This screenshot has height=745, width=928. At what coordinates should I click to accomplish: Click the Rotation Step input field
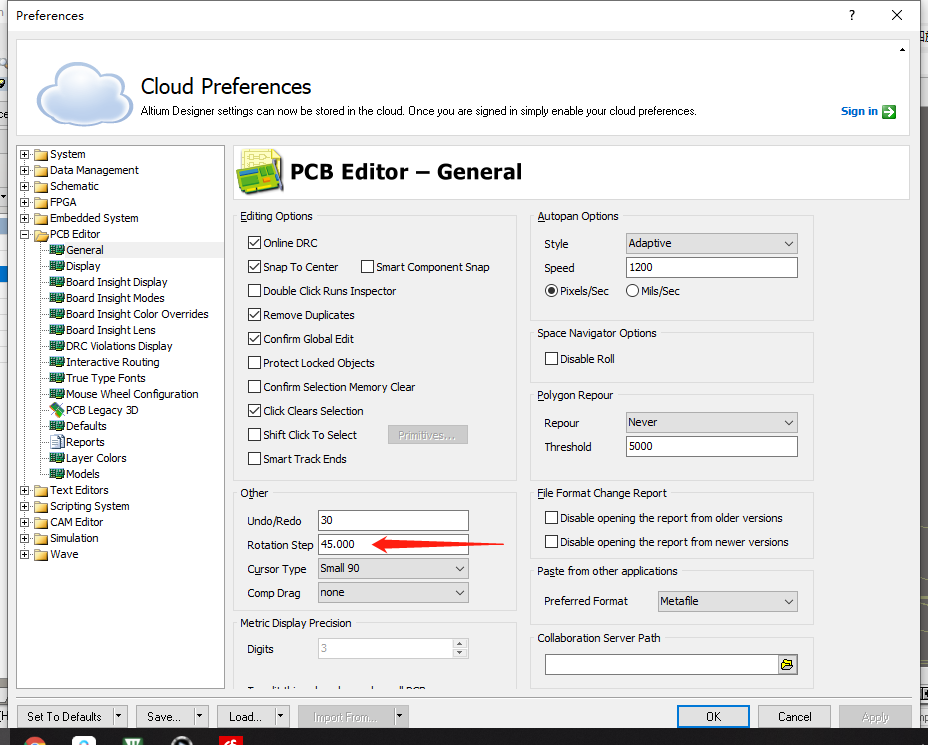point(393,544)
